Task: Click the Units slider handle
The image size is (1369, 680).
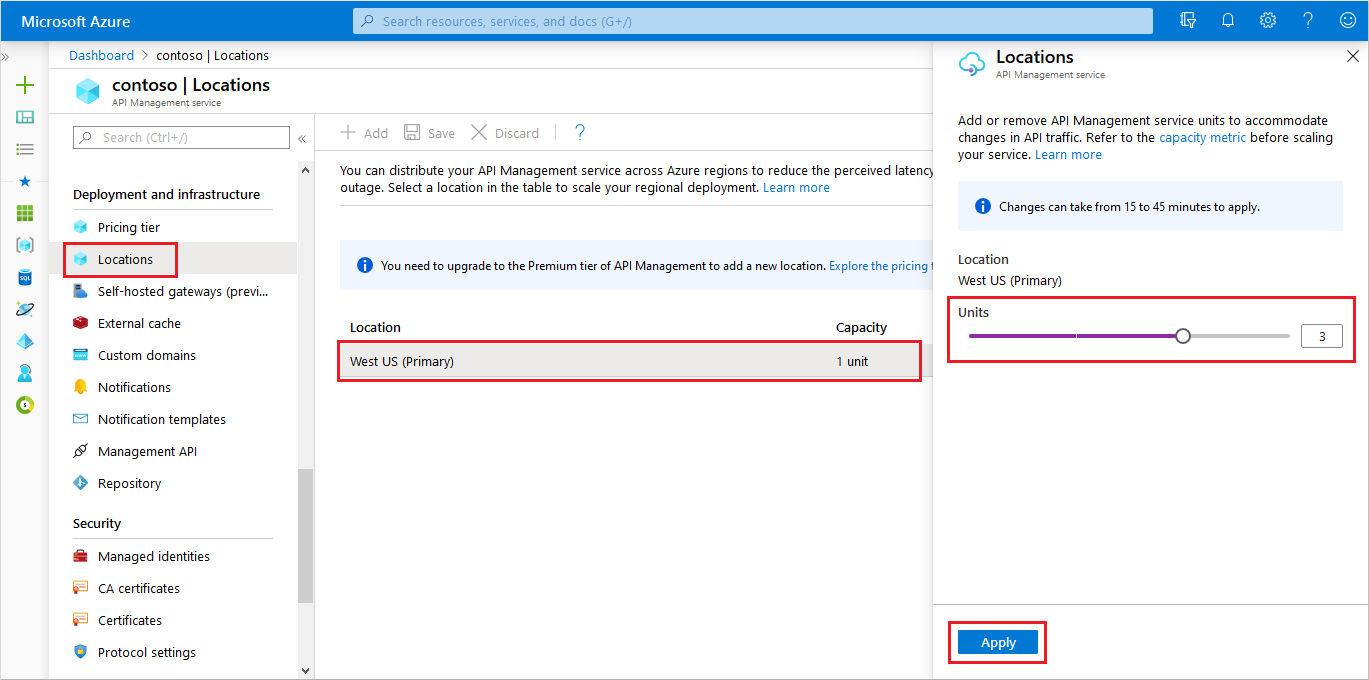Action: (x=1183, y=336)
